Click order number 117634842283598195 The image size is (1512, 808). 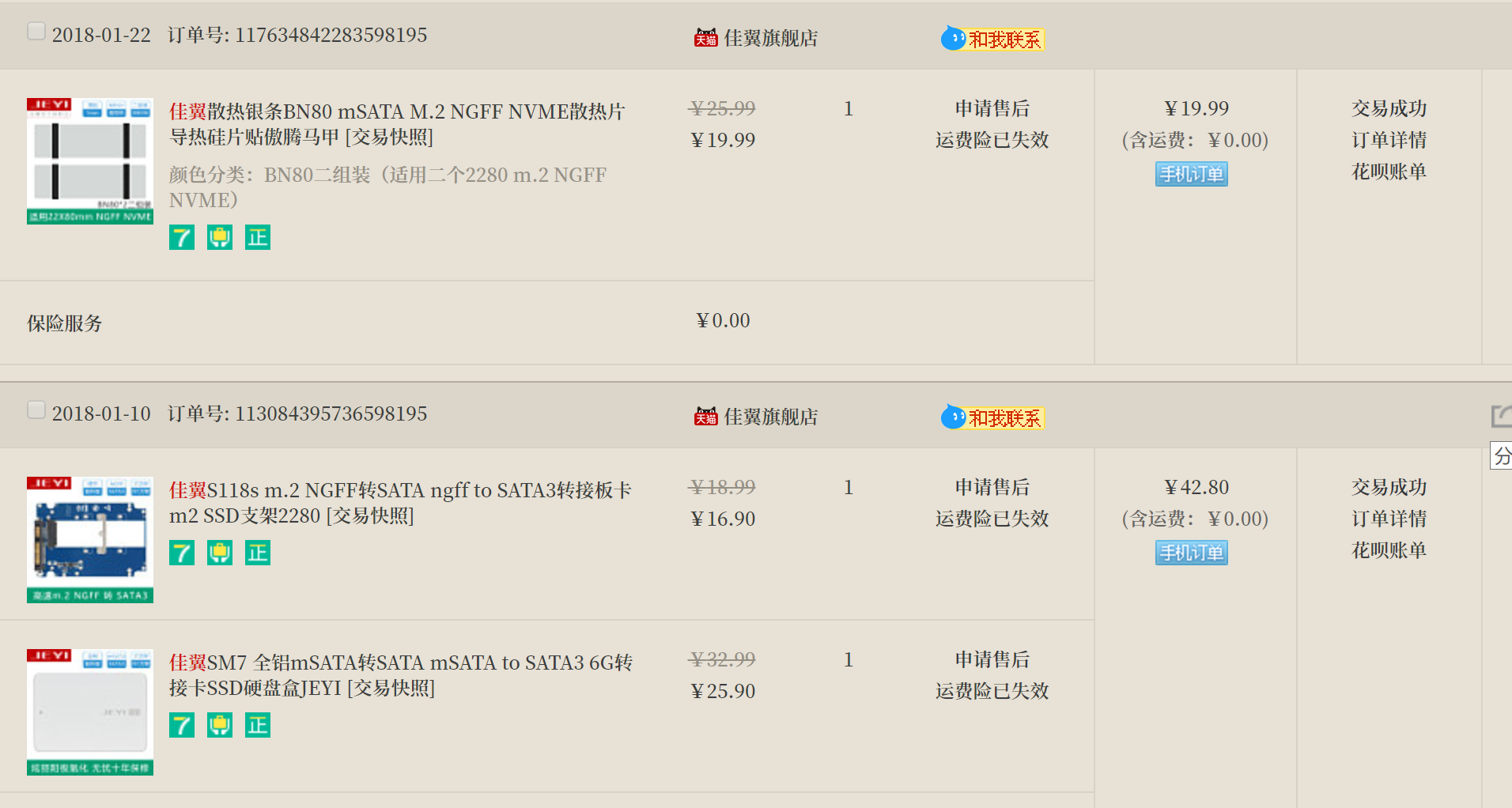(x=331, y=35)
